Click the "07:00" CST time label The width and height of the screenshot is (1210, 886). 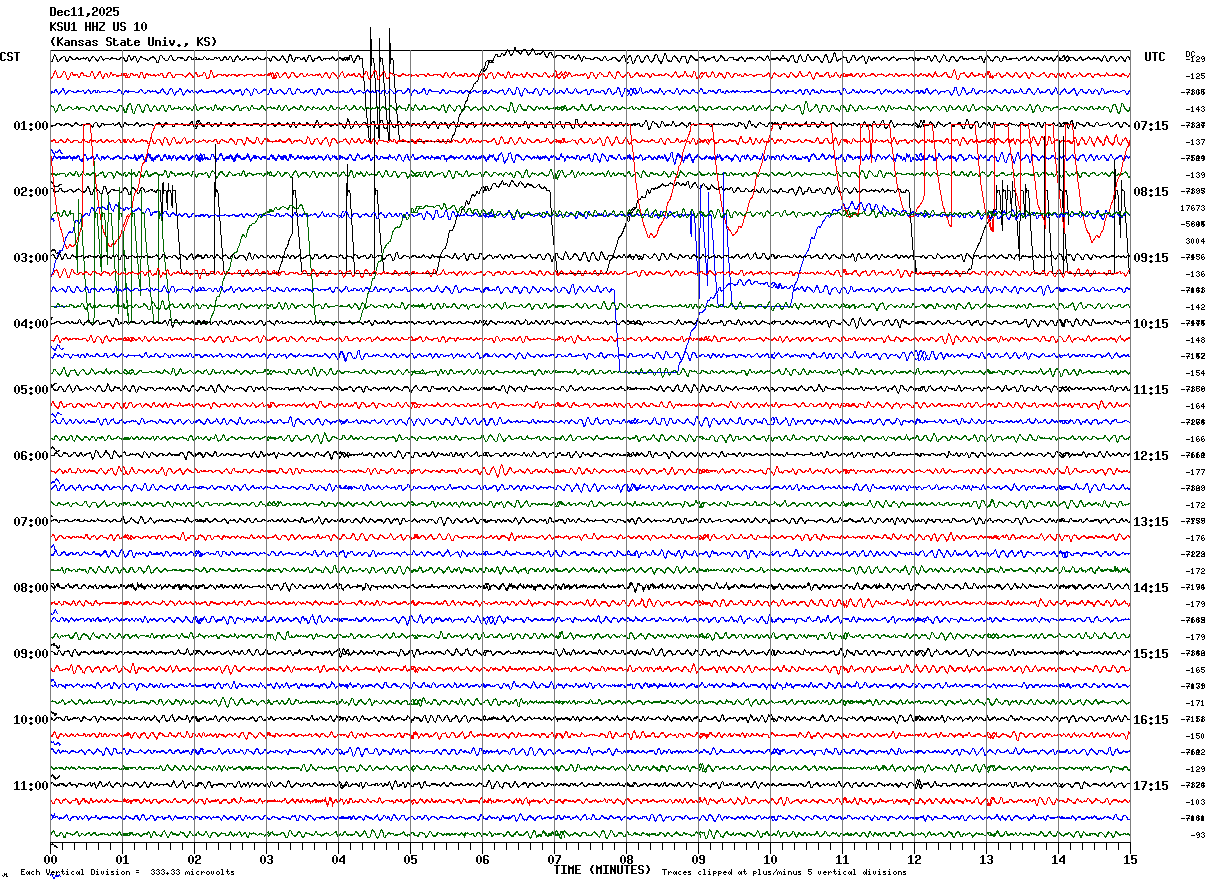pyautogui.click(x=31, y=522)
